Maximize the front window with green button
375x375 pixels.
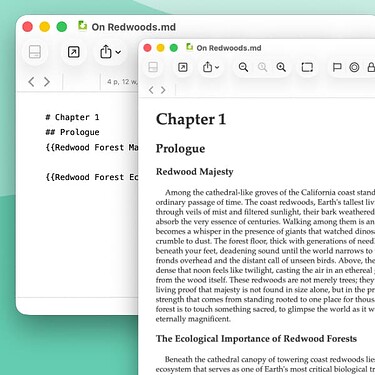click(x=174, y=48)
